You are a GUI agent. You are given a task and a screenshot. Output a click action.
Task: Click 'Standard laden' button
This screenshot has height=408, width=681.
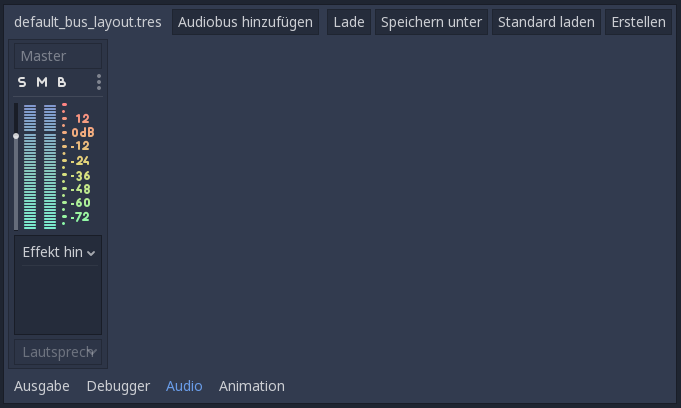[x=546, y=22]
